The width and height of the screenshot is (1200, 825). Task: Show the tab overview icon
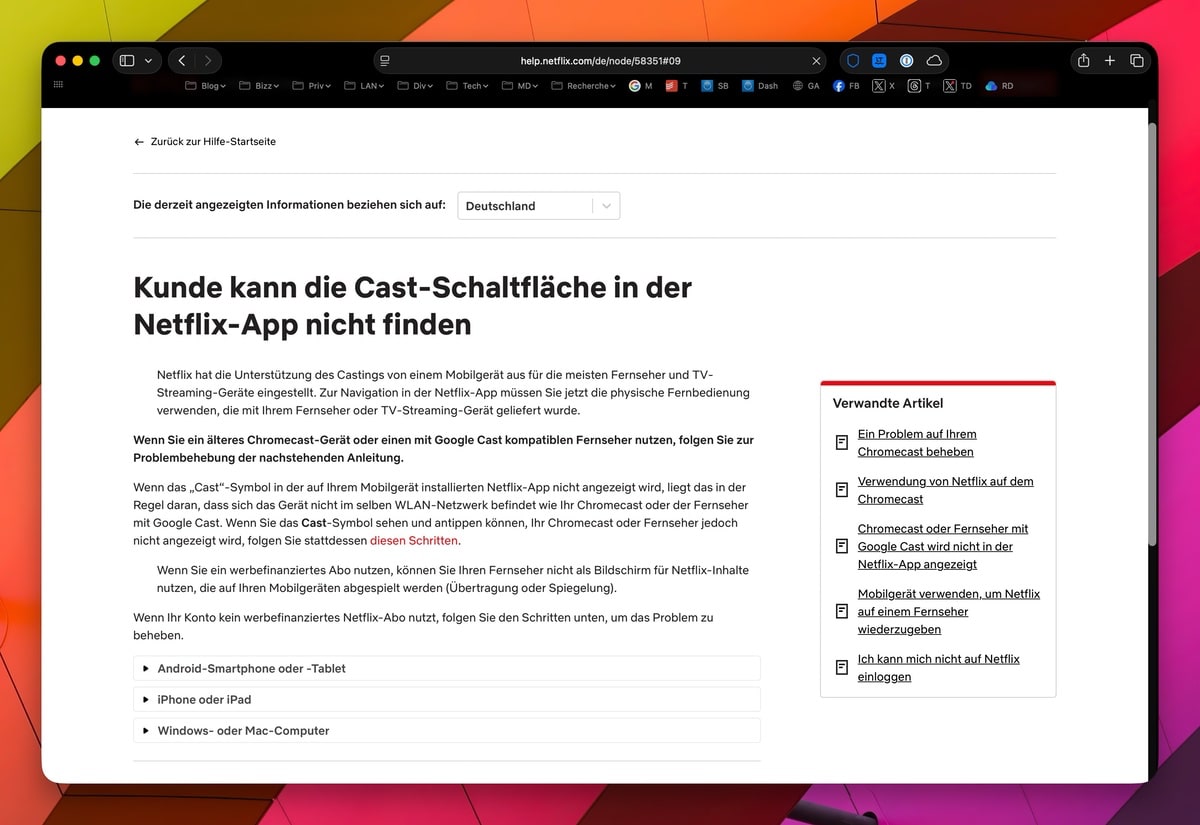pos(1137,61)
